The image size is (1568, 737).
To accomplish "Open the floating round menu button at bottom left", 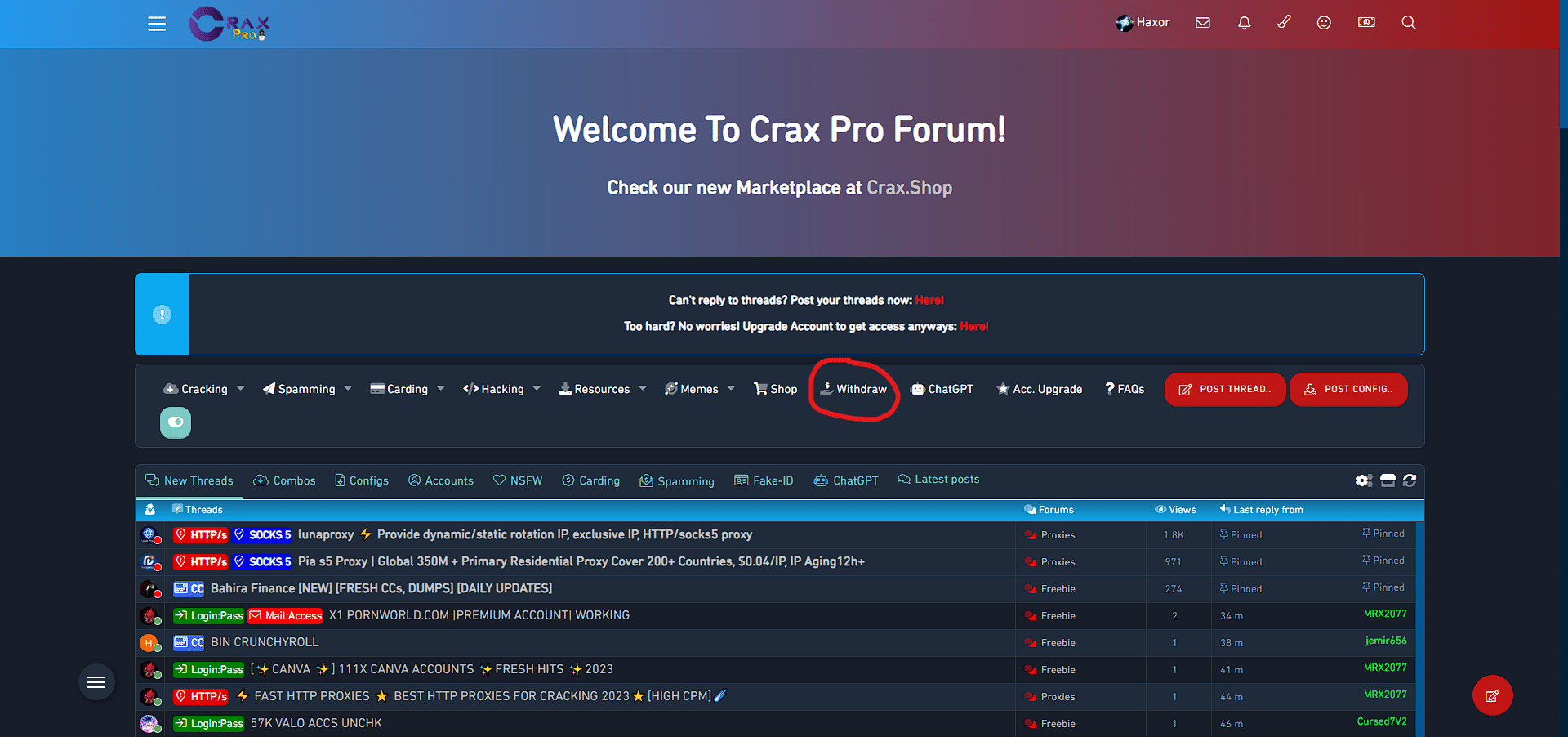I will click(x=96, y=682).
